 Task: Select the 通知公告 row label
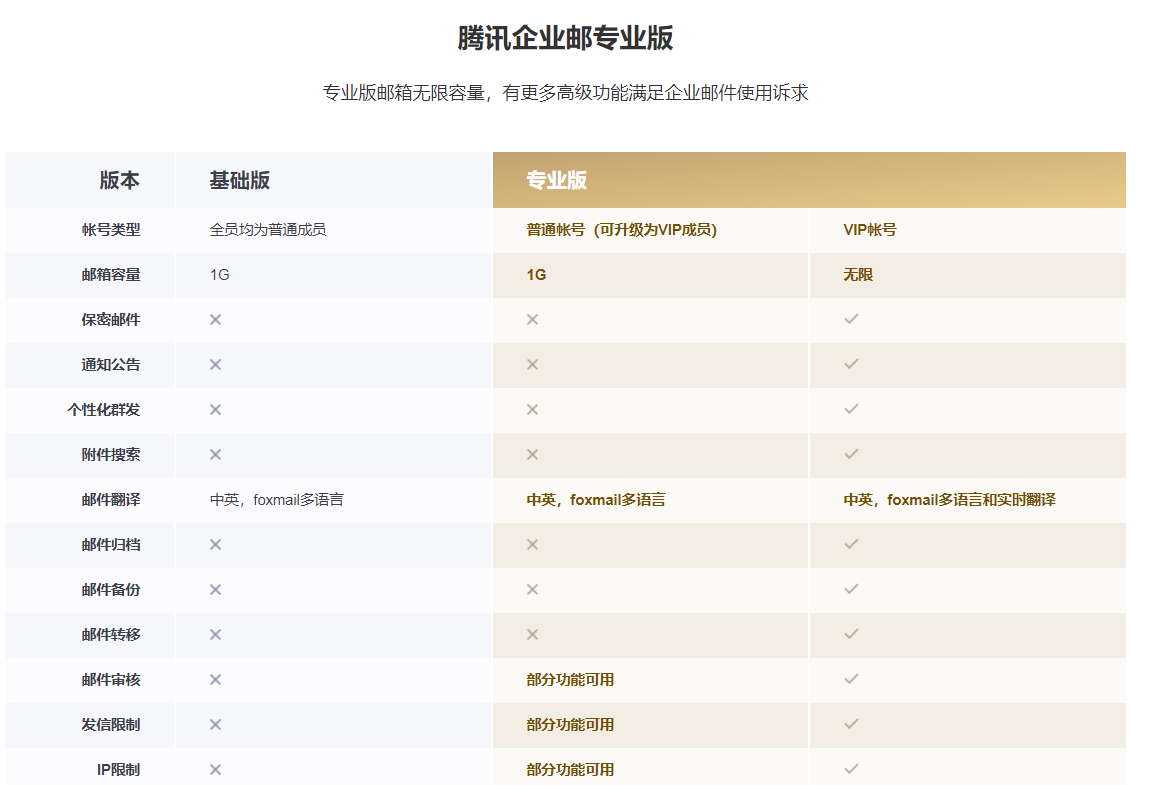click(x=111, y=365)
